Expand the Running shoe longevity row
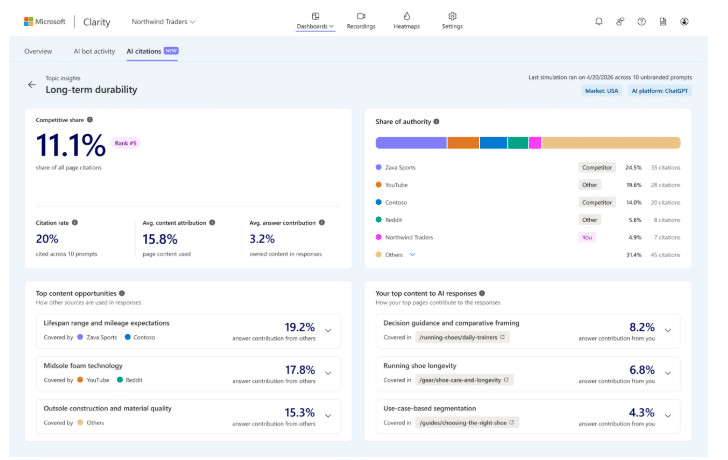 click(x=668, y=372)
